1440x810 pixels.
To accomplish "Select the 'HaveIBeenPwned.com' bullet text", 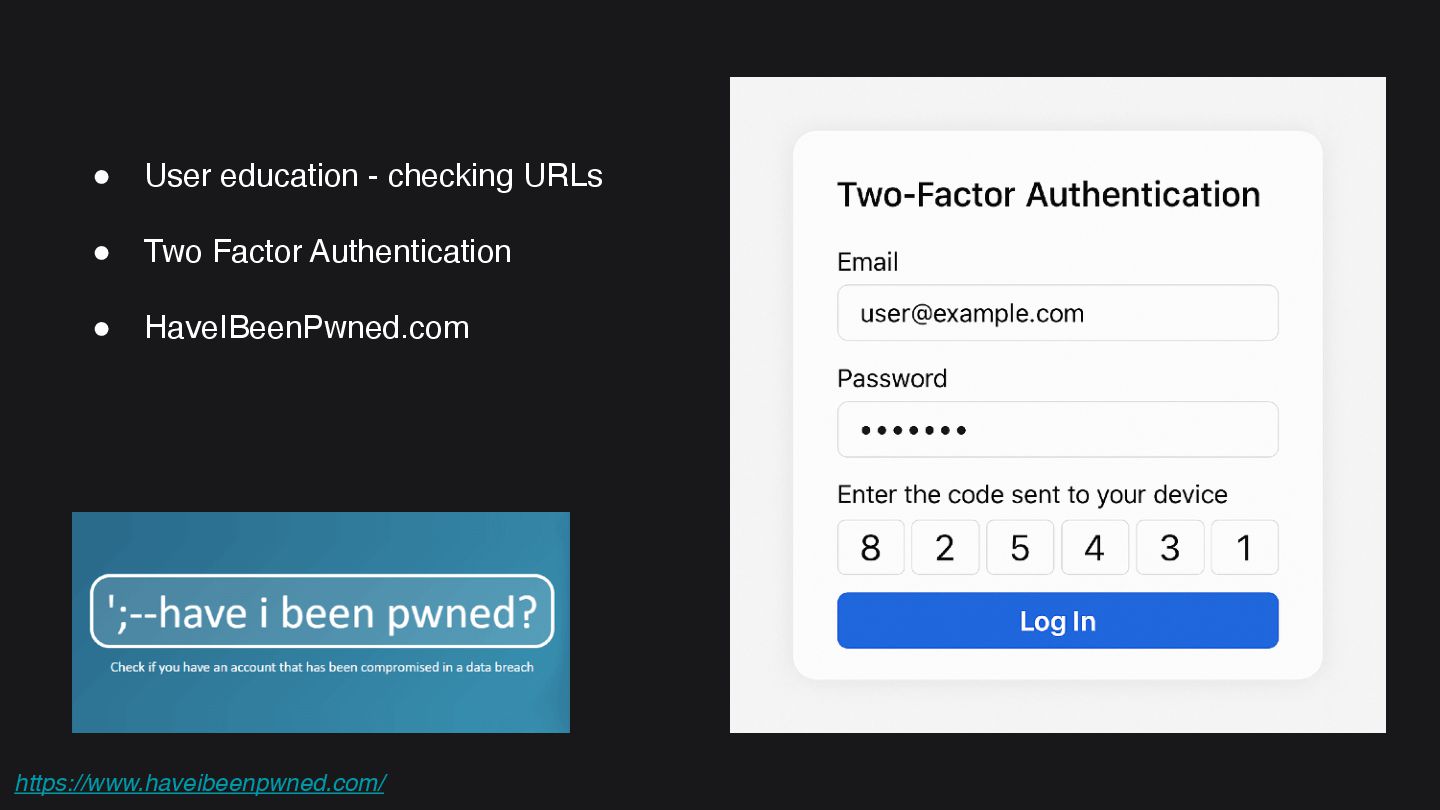I will (x=306, y=327).
